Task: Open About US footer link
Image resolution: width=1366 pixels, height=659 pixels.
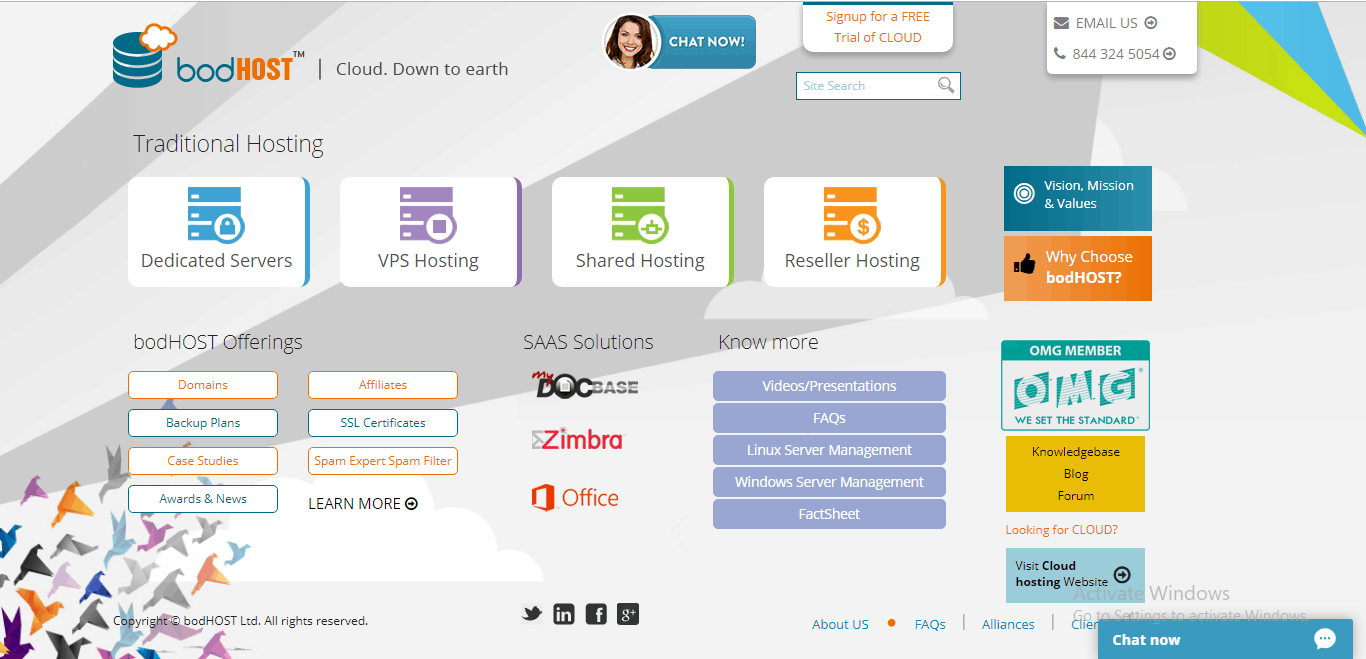Action: pyautogui.click(x=840, y=624)
